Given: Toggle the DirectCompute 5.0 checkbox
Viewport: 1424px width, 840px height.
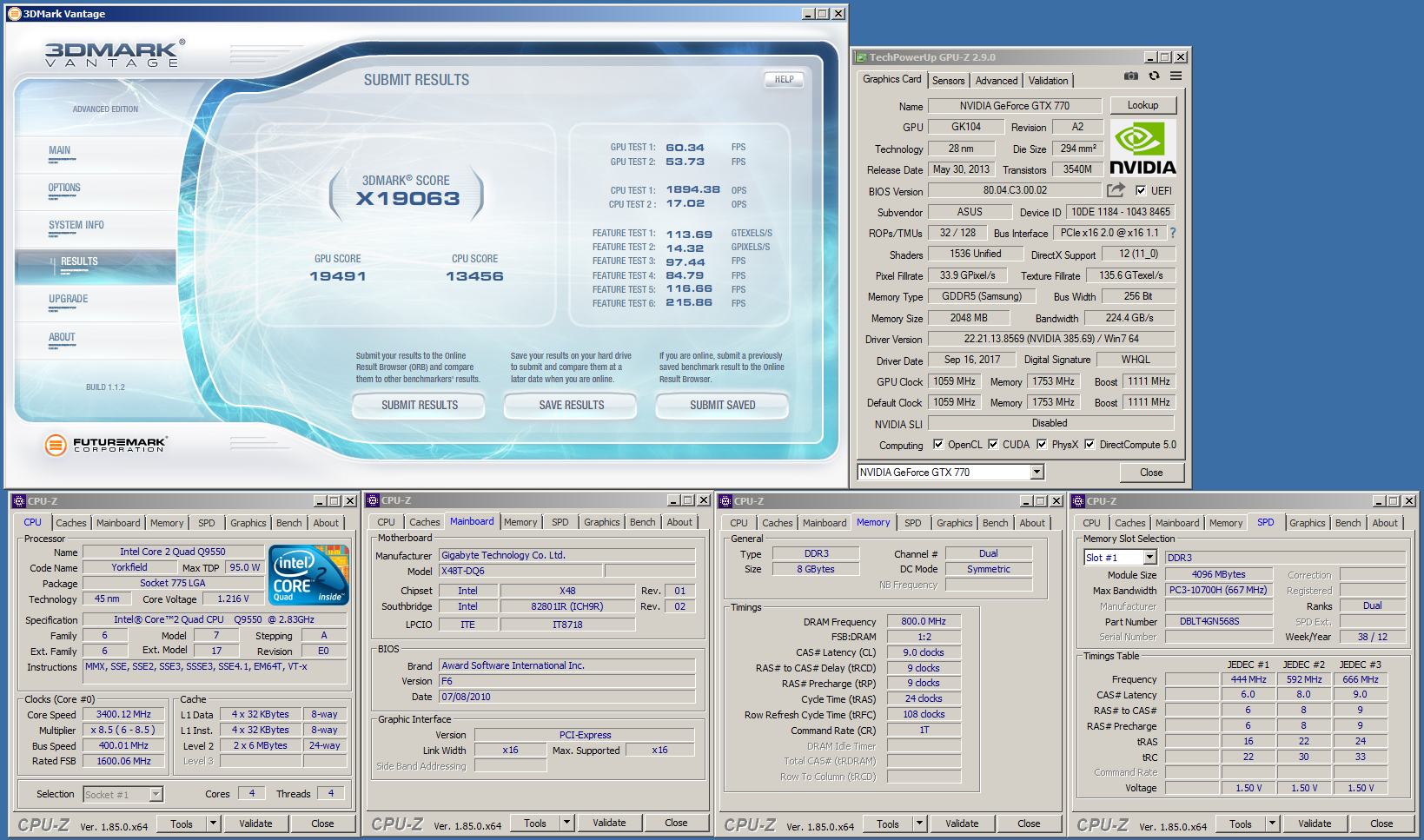Looking at the screenshot, I should pos(1090,445).
